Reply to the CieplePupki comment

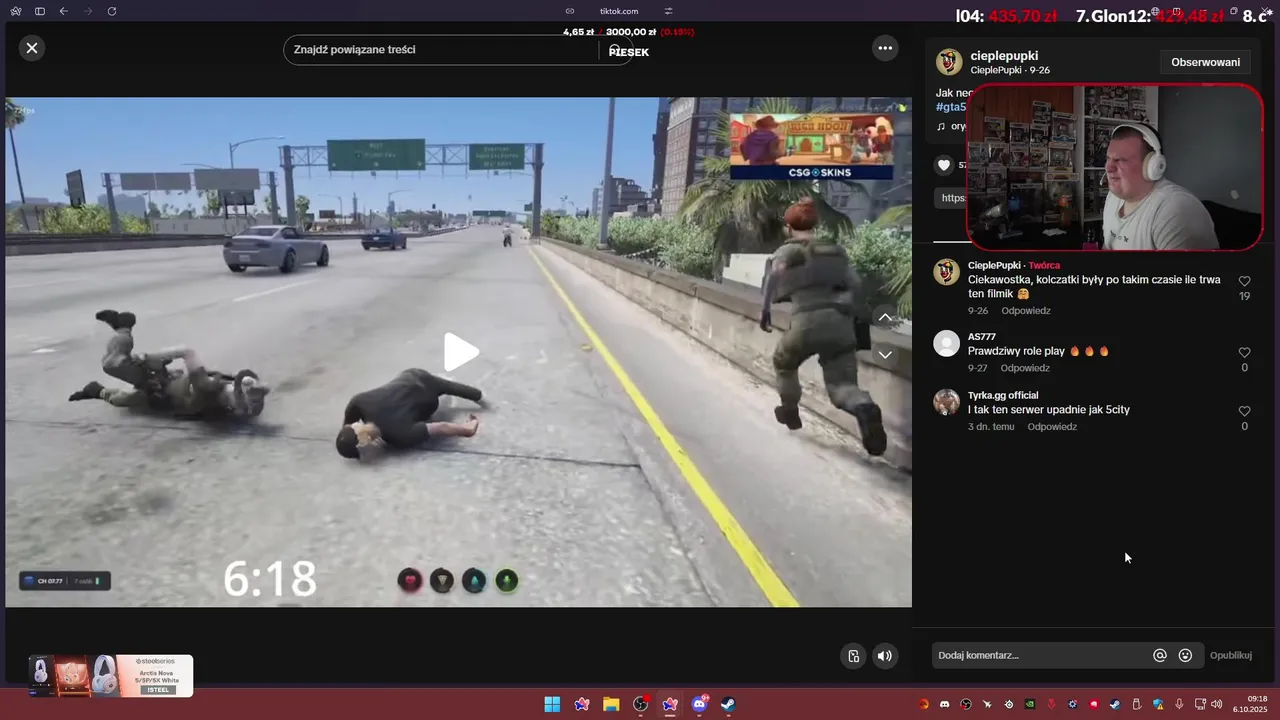1025,311
